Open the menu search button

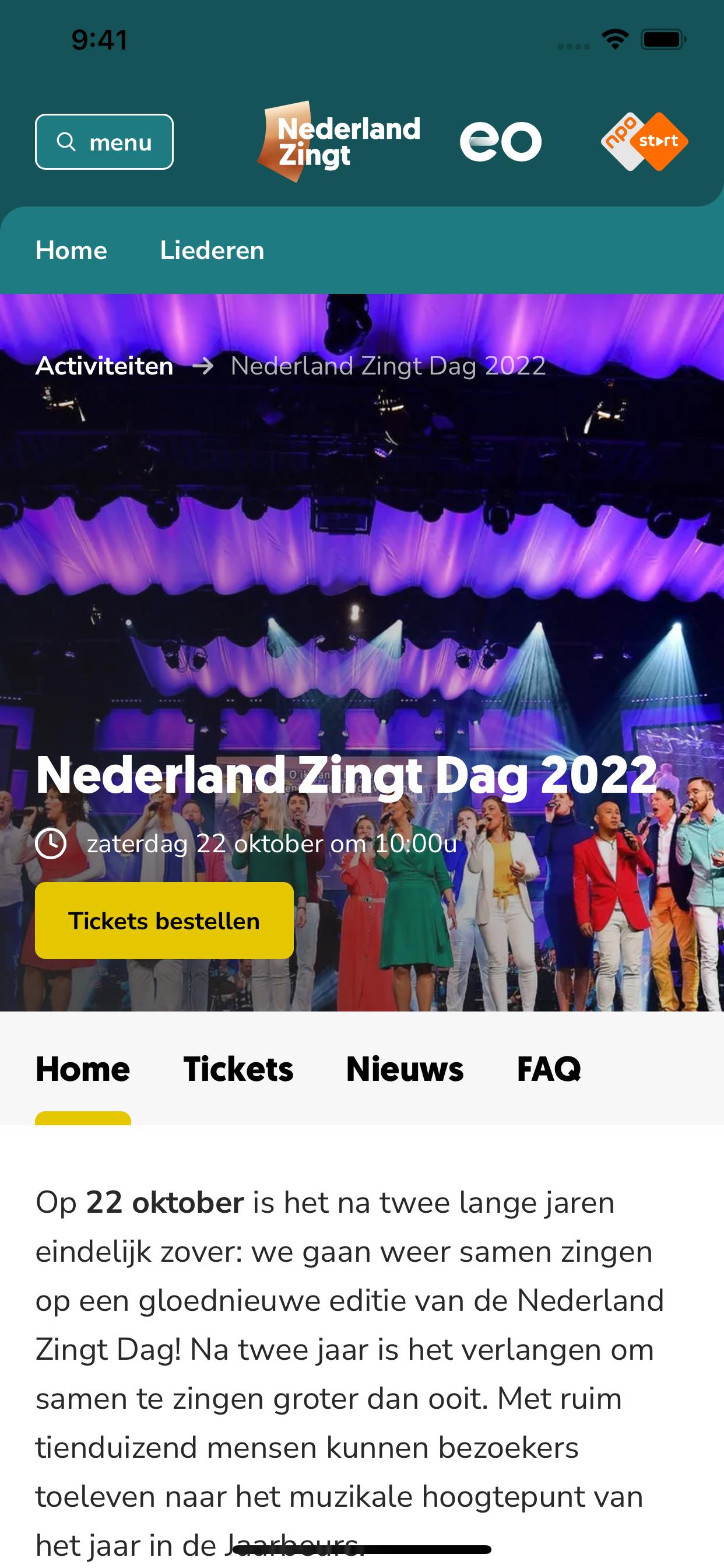[104, 142]
